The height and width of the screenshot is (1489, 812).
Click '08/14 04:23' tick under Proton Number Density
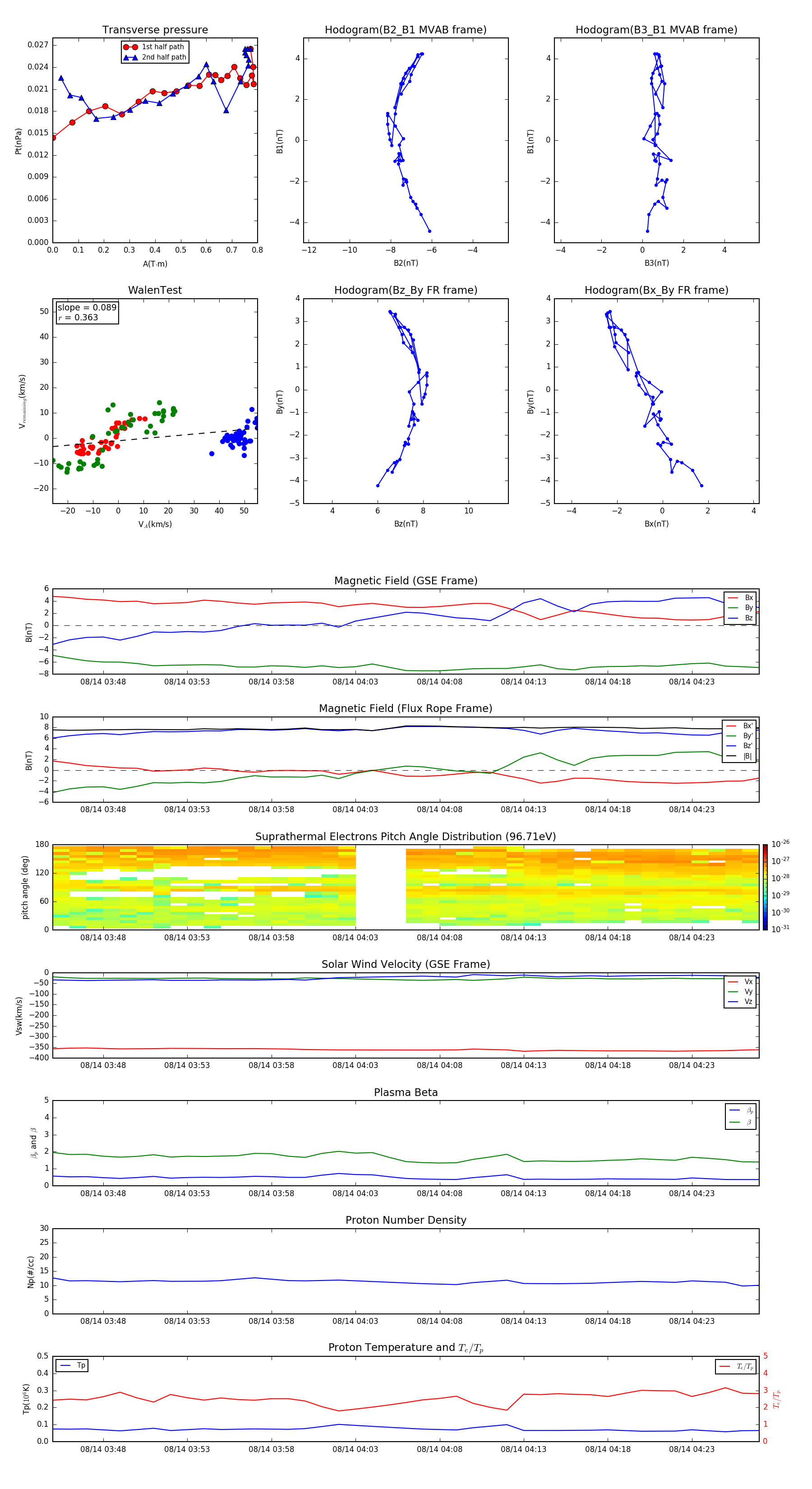pyautogui.click(x=692, y=1321)
